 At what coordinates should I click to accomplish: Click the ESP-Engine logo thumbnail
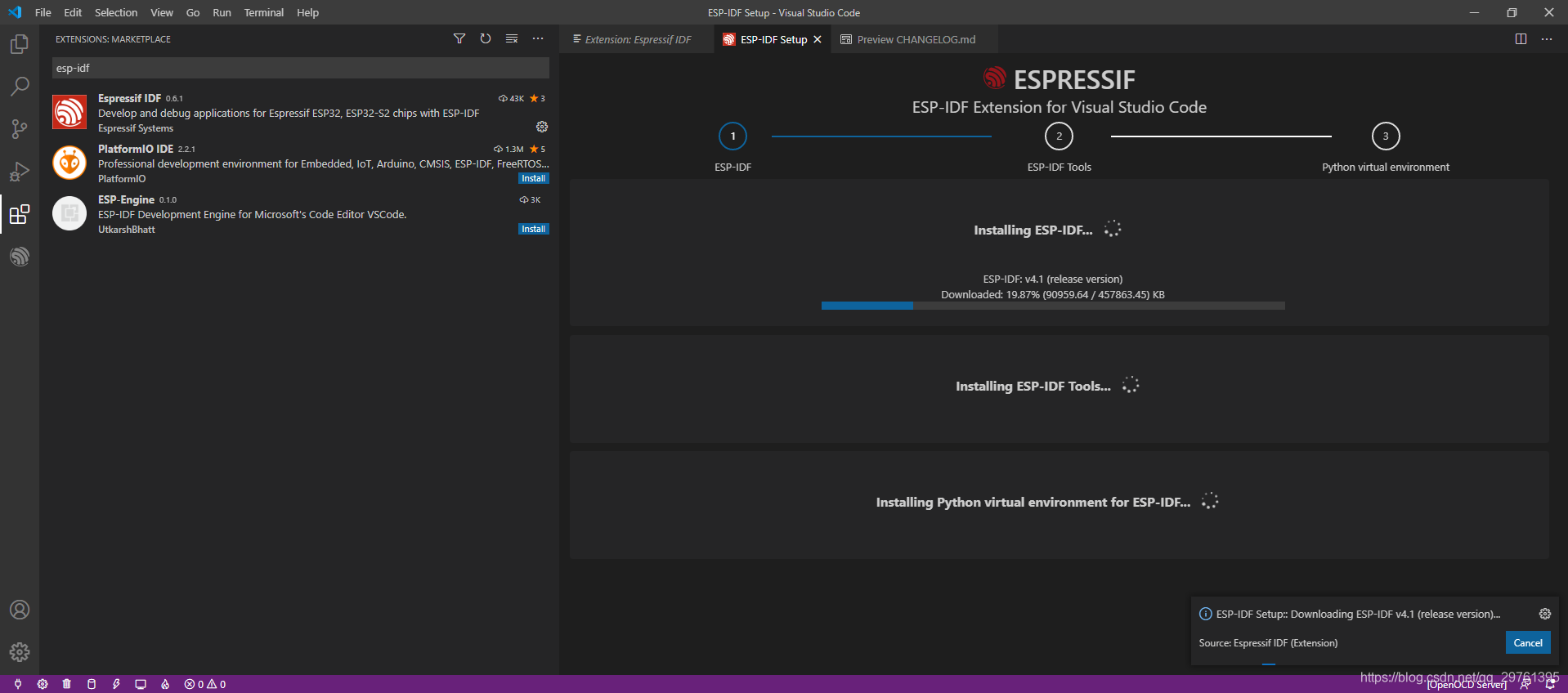(69, 213)
